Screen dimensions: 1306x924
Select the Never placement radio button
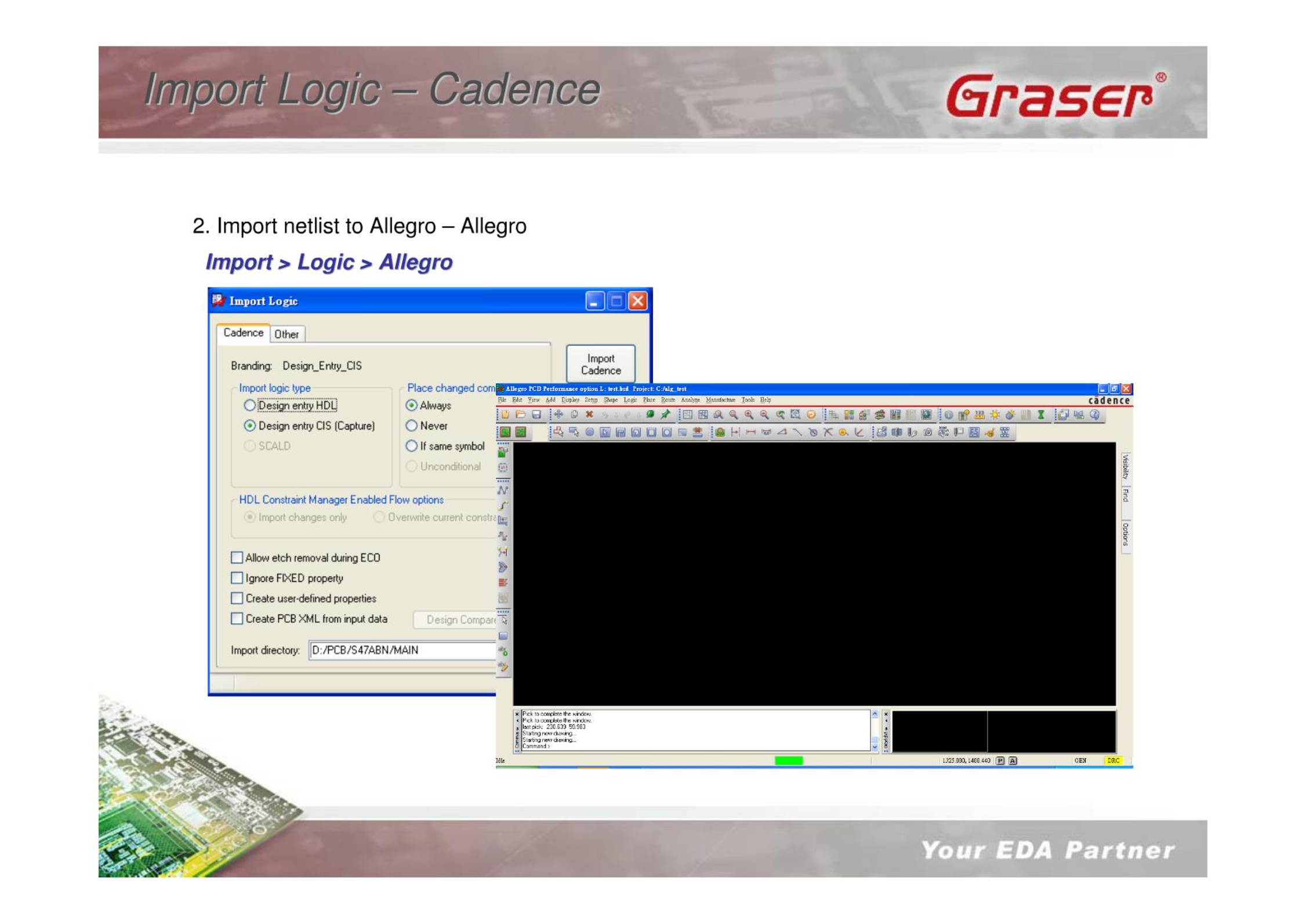coord(411,425)
